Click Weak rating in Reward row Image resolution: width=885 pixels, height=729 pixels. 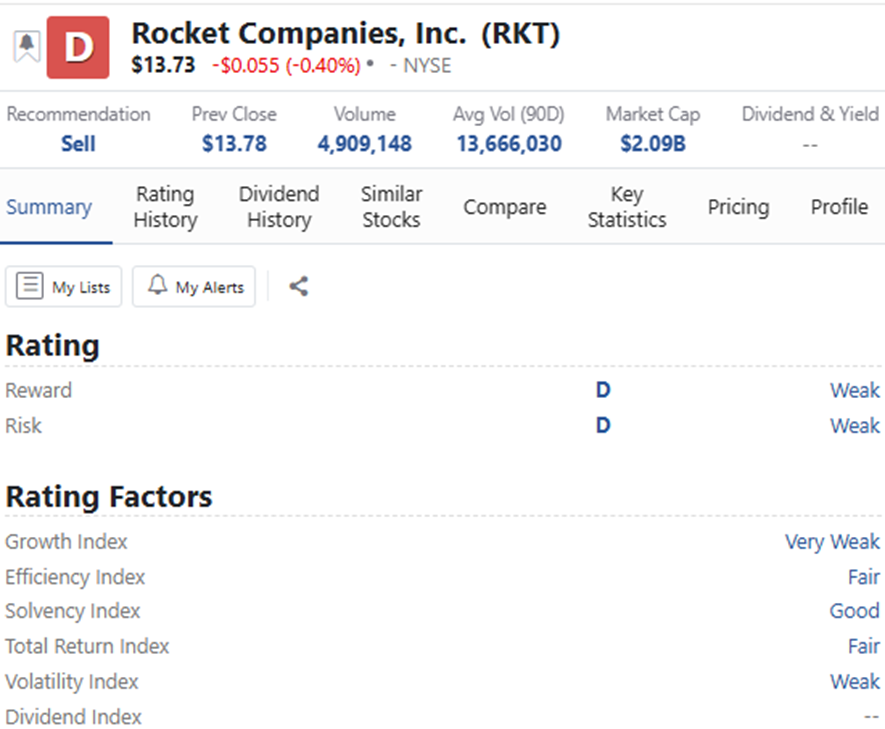855,390
